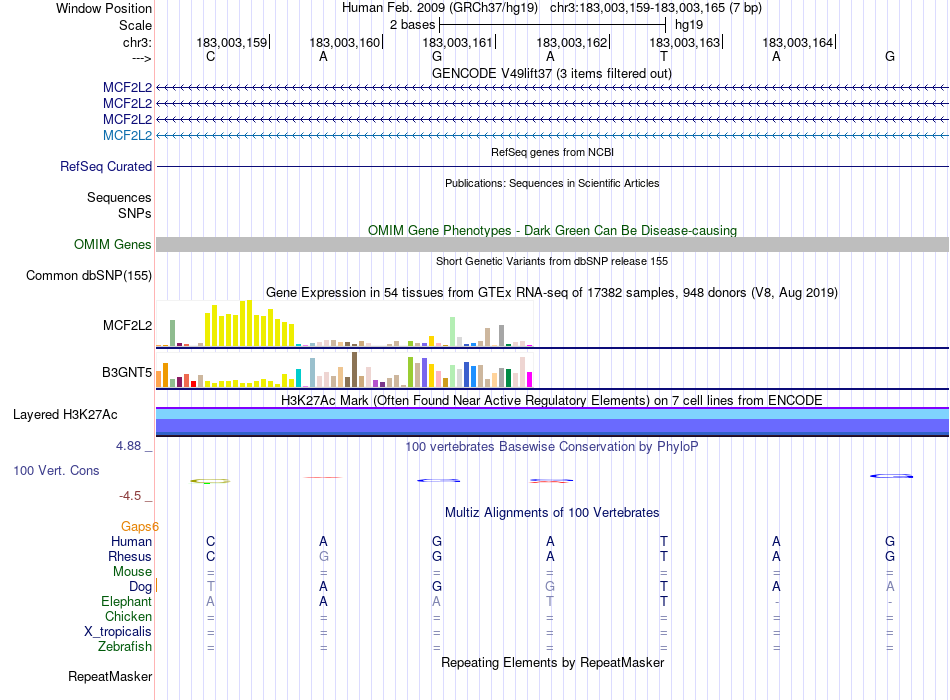Click the Elephant alignment row label
Image resolution: width=950 pixels, height=700 pixels.
click(x=127, y=601)
